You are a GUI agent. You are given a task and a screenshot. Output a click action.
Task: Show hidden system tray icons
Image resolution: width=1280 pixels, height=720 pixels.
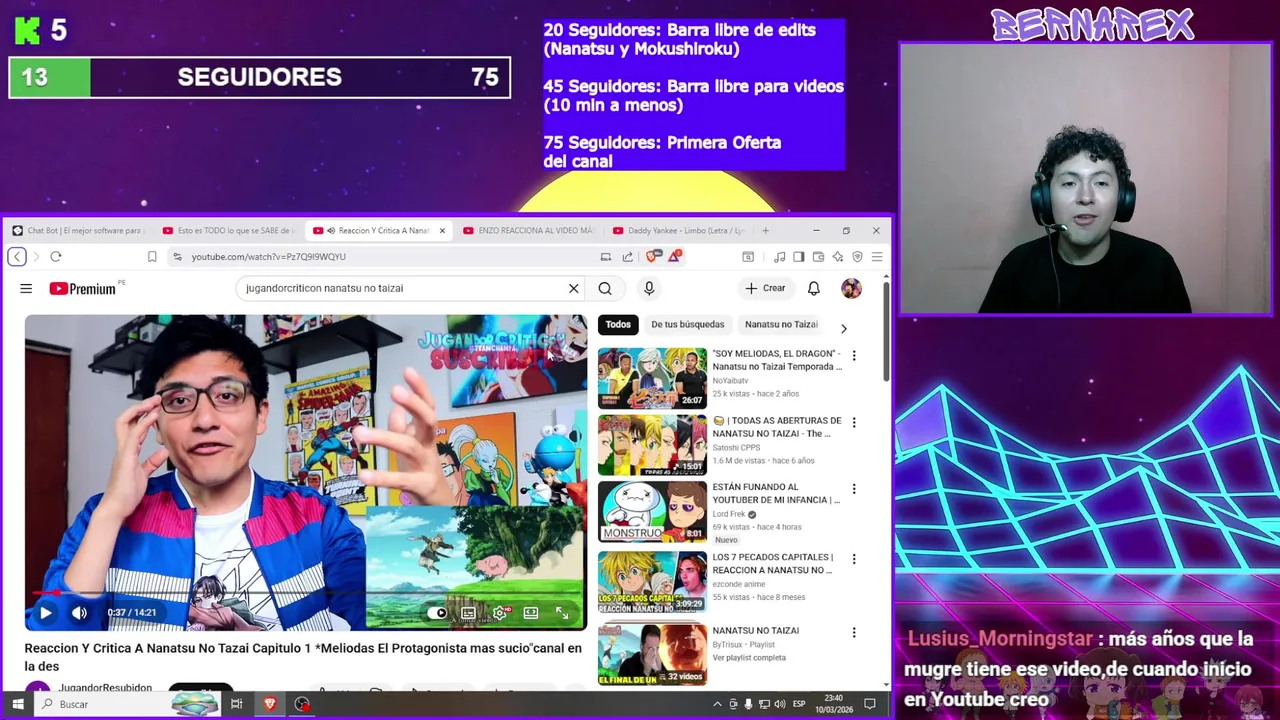[717, 704]
